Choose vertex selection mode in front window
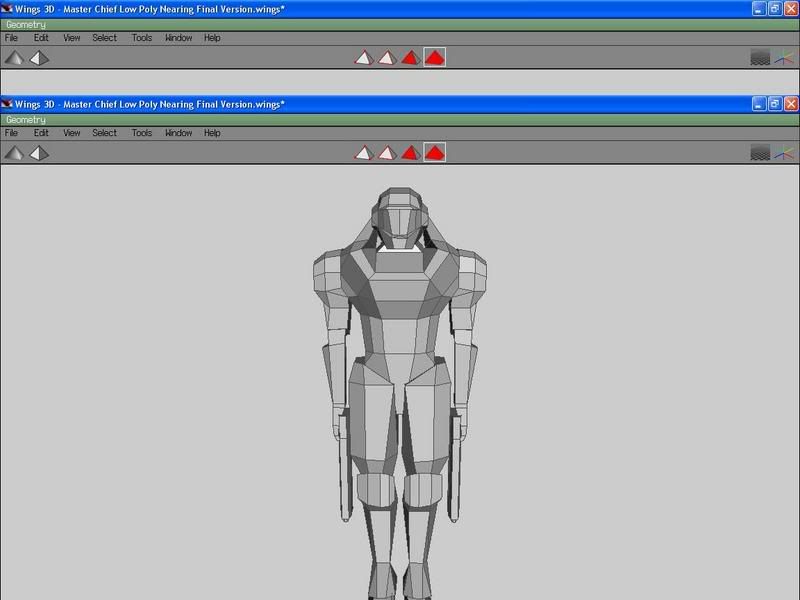Image resolution: width=800 pixels, height=600 pixels. tap(364, 153)
